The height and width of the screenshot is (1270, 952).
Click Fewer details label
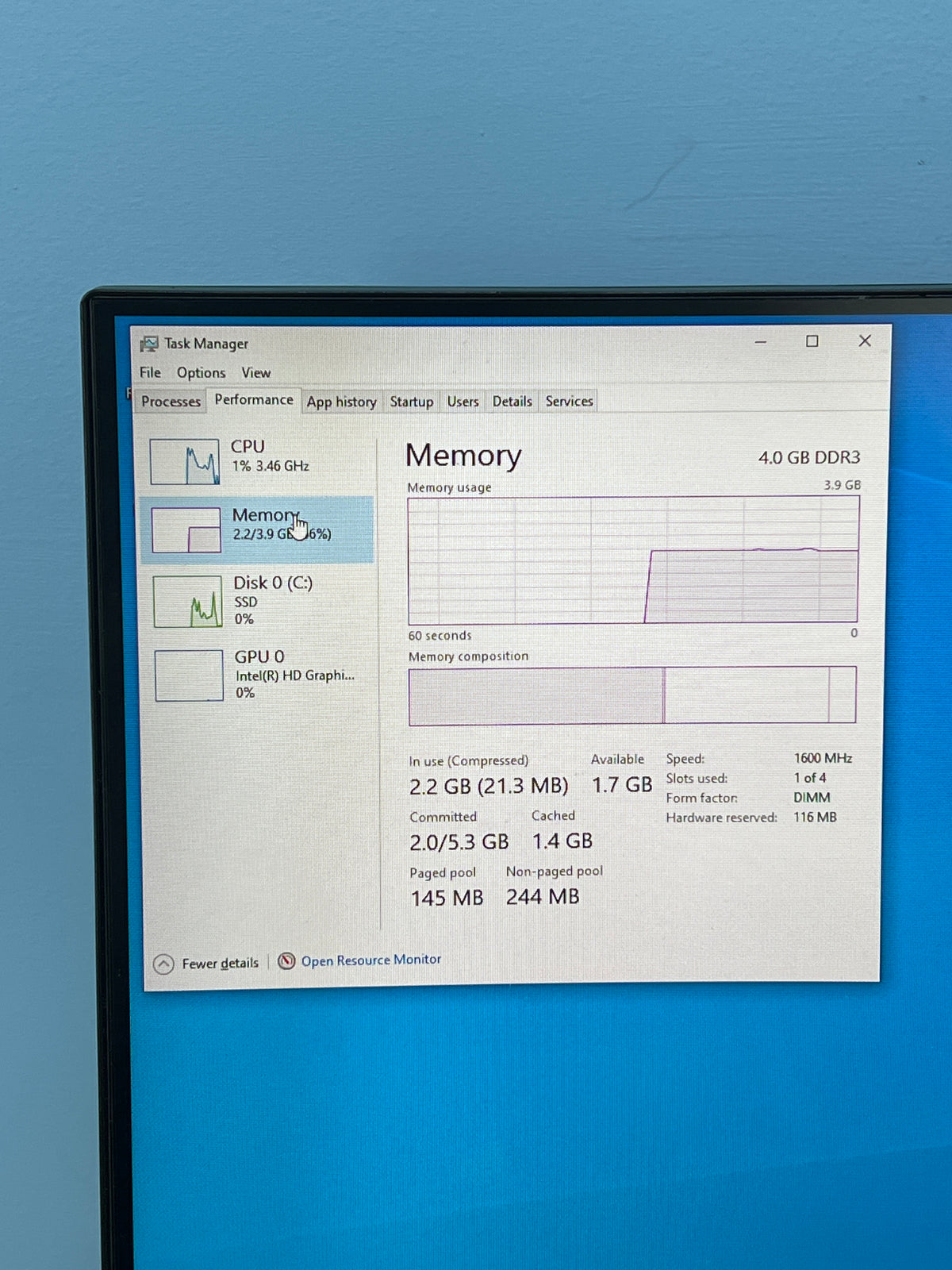coord(220,963)
